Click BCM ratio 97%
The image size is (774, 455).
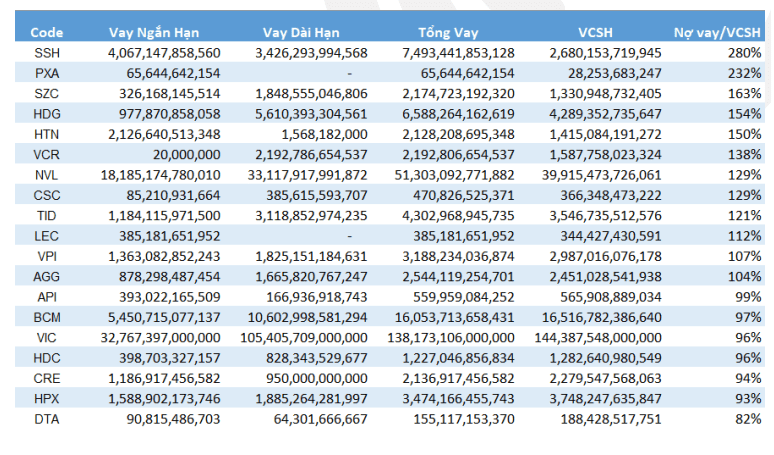[x=748, y=318]
